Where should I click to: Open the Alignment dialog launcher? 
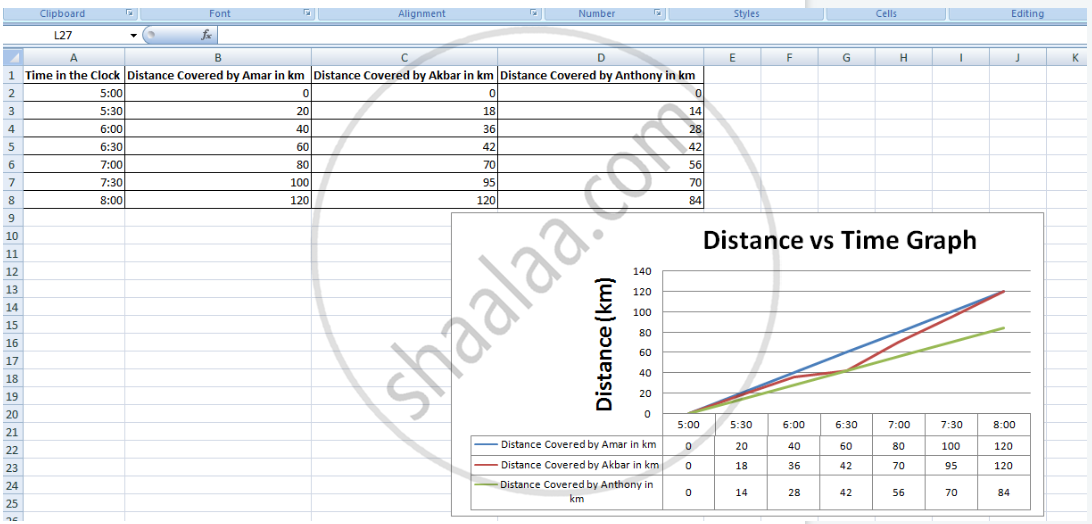click(534, 14)
